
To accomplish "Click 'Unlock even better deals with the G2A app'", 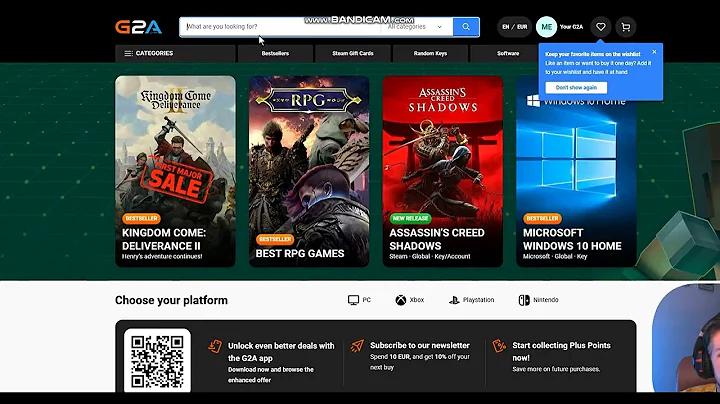I will (281, 352).
